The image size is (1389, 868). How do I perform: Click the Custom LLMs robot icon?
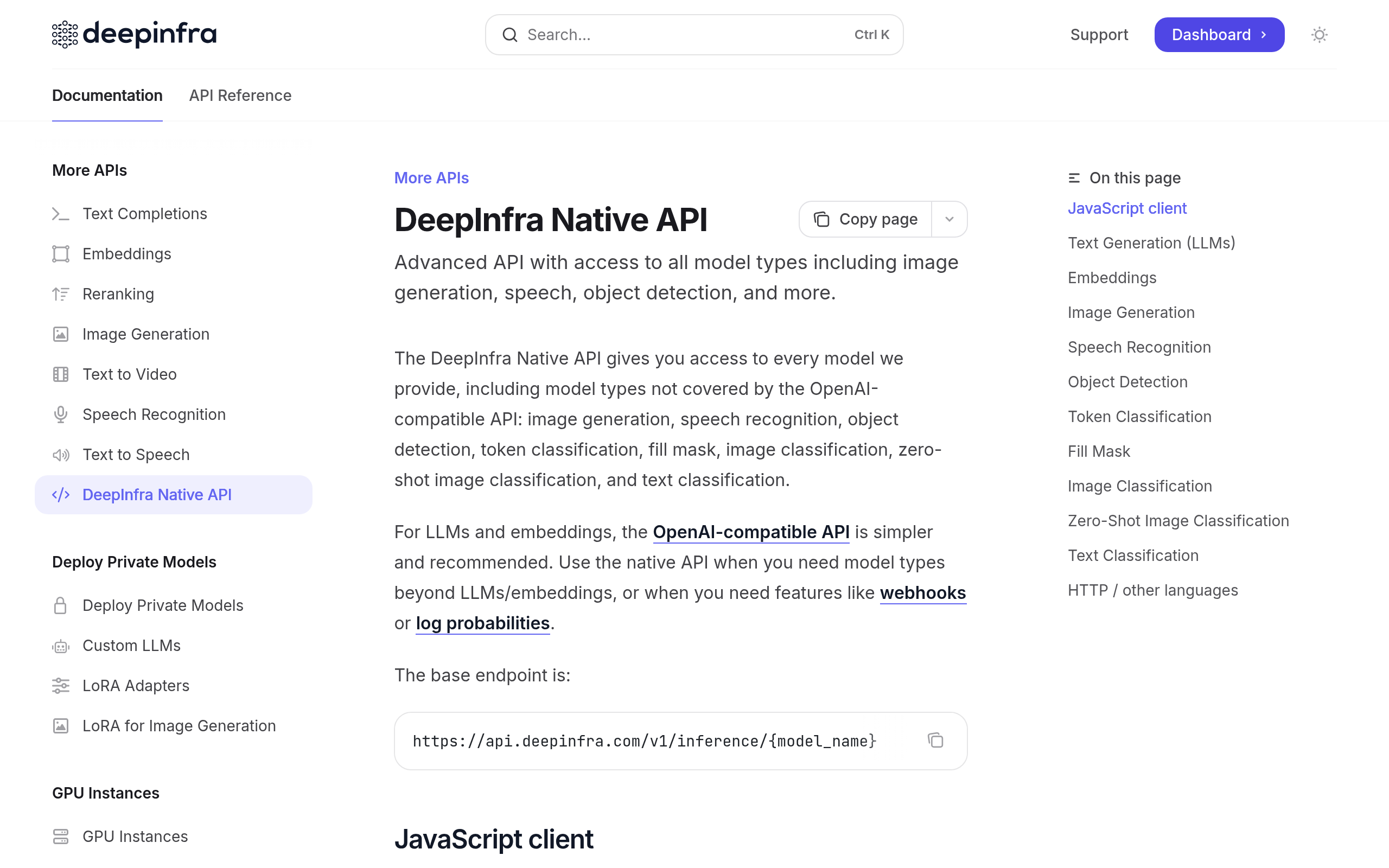click(60, 646)
